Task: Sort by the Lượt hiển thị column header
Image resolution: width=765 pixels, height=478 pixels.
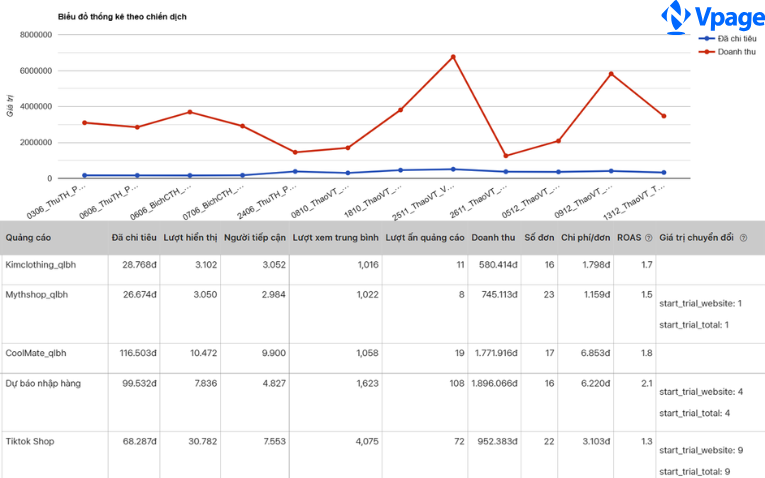Action: point(190,238)
